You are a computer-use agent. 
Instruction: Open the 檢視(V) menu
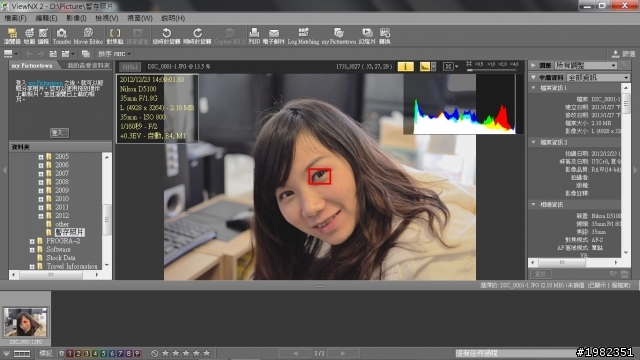click(107, 18)
